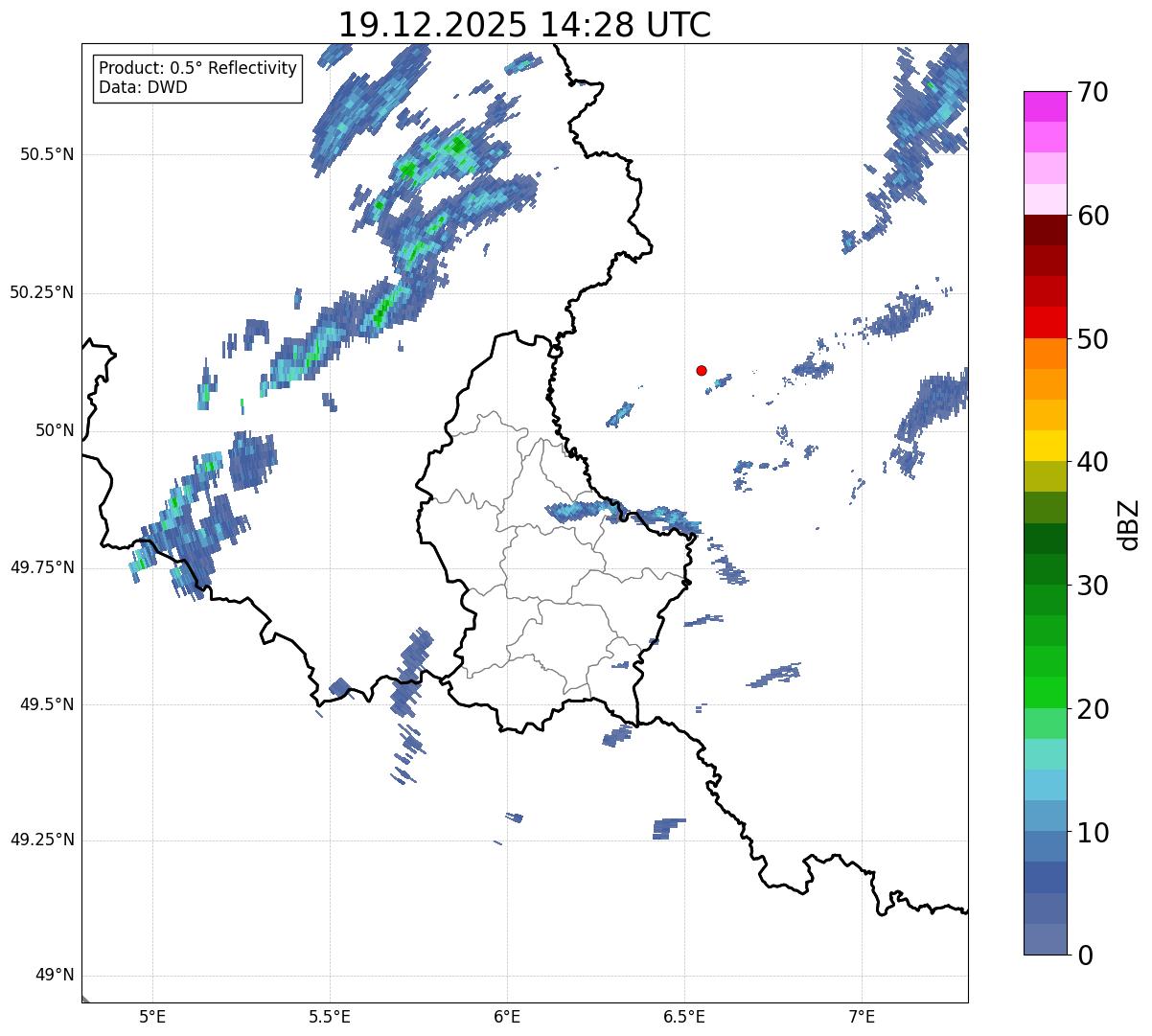This screenshot has height=1036, width=1152.
Task: Click latitude label 50.5°N
Action: point(47,154)
